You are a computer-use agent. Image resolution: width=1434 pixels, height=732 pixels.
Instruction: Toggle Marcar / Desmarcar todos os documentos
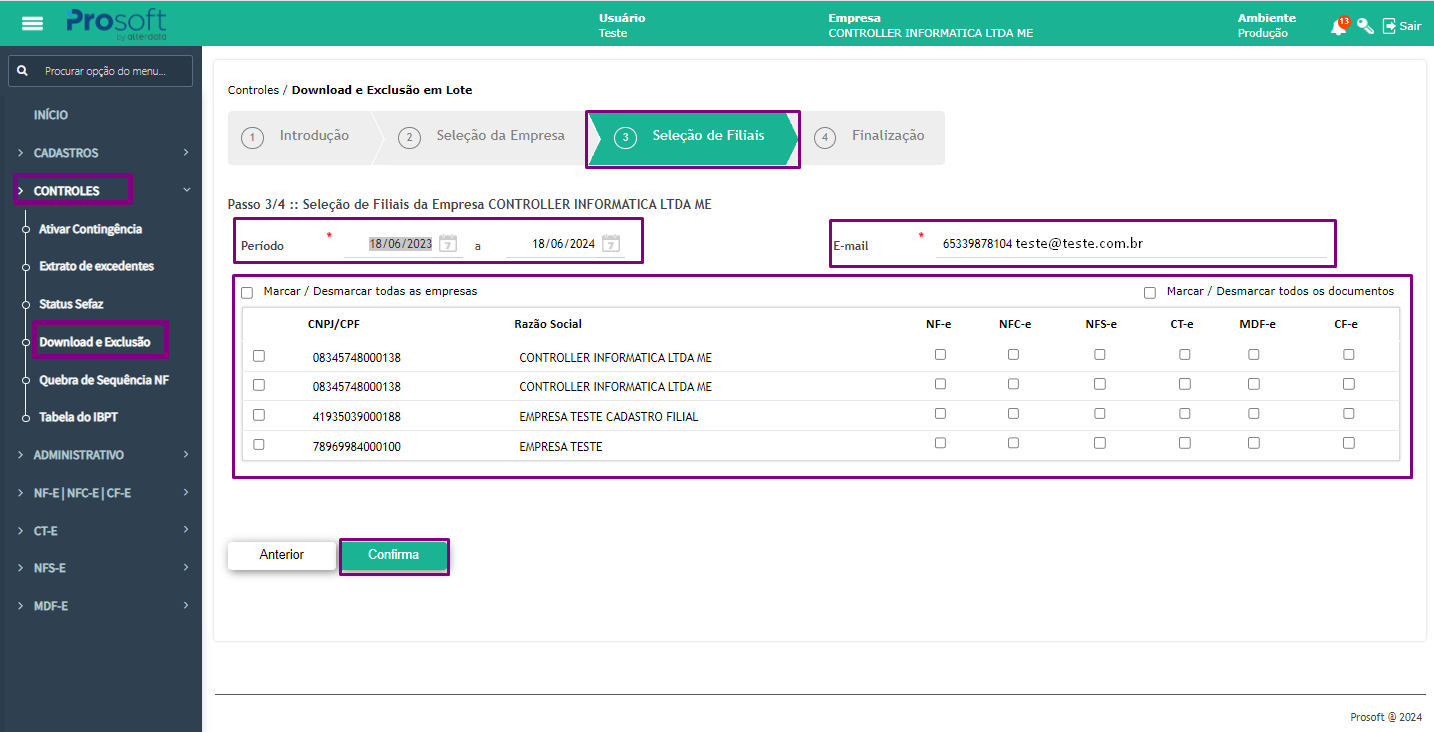coord(1150,293)
